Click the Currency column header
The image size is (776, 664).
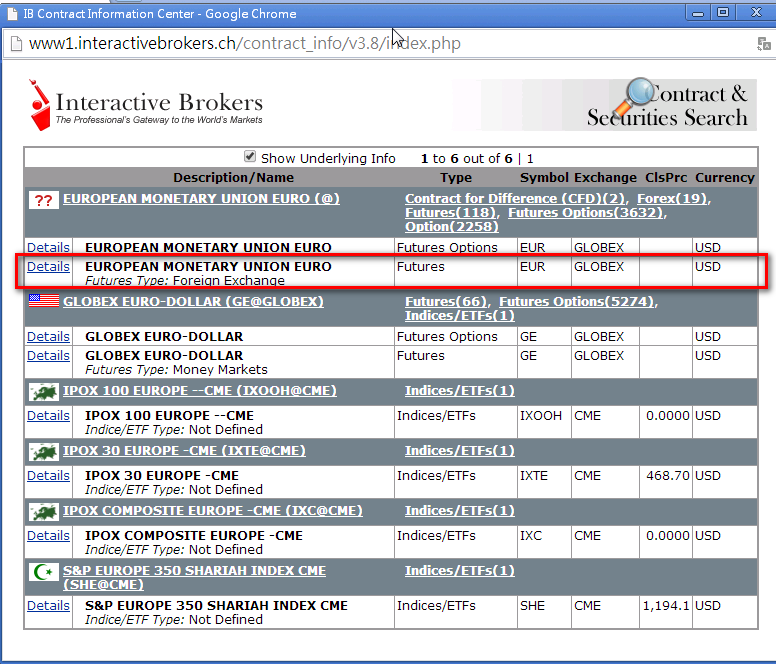click(725, 178)
